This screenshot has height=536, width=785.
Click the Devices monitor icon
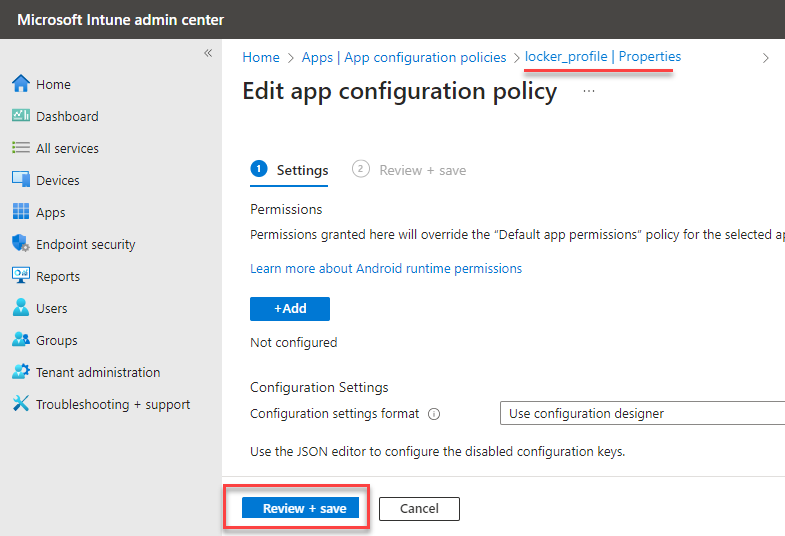(x=21, y=179)
